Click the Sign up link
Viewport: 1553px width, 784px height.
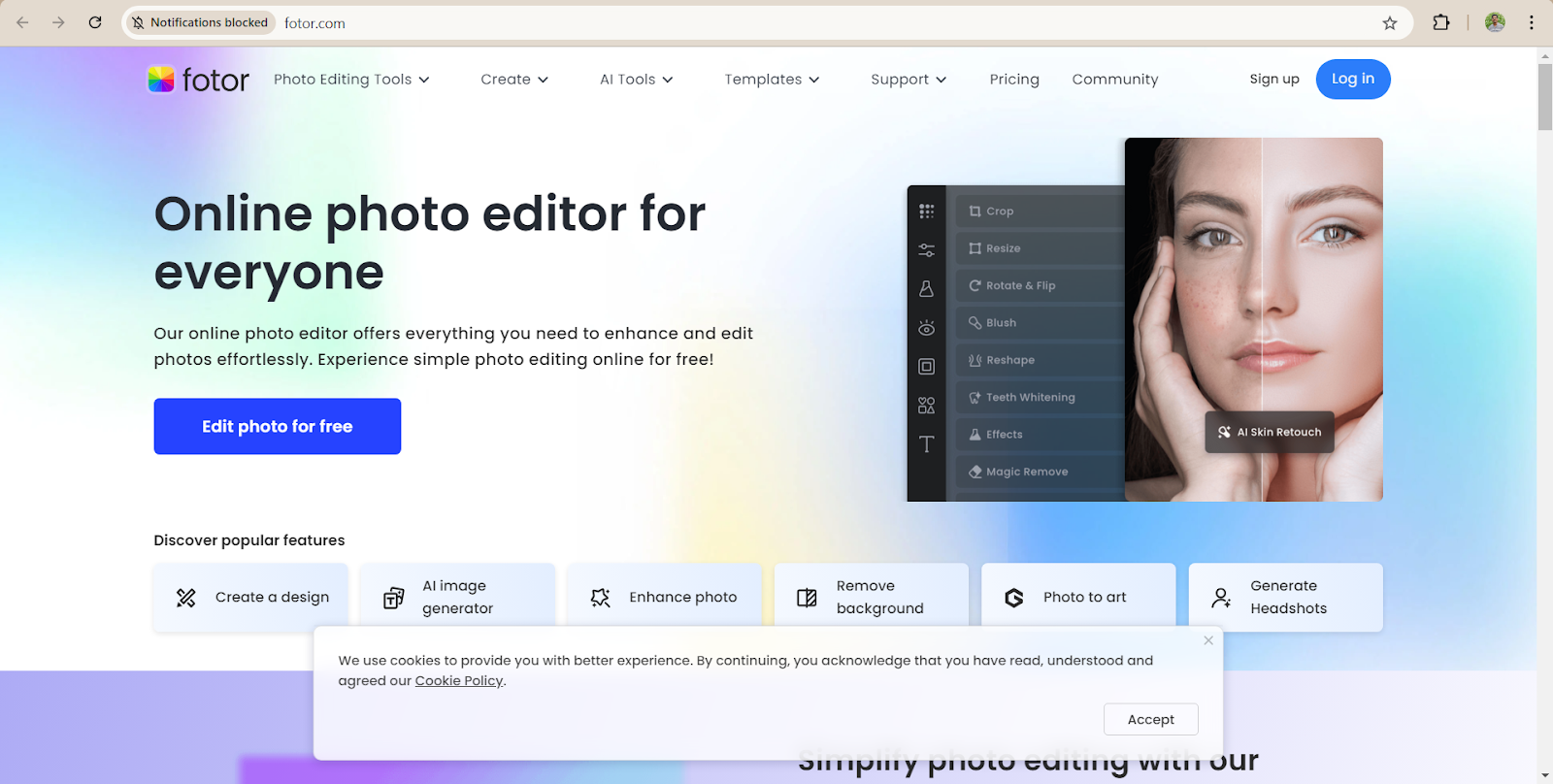click(1274, 80)
